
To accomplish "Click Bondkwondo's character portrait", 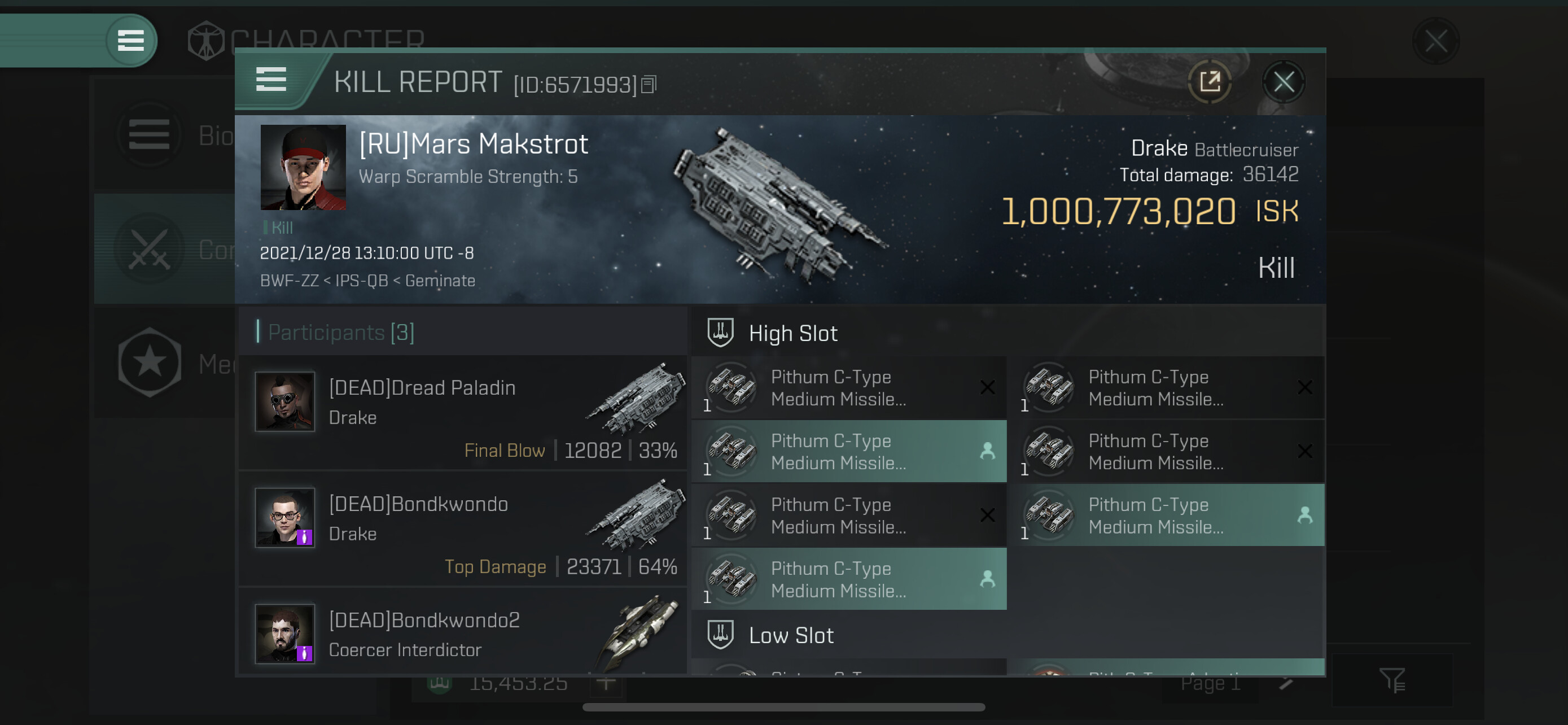I will 285,517.
